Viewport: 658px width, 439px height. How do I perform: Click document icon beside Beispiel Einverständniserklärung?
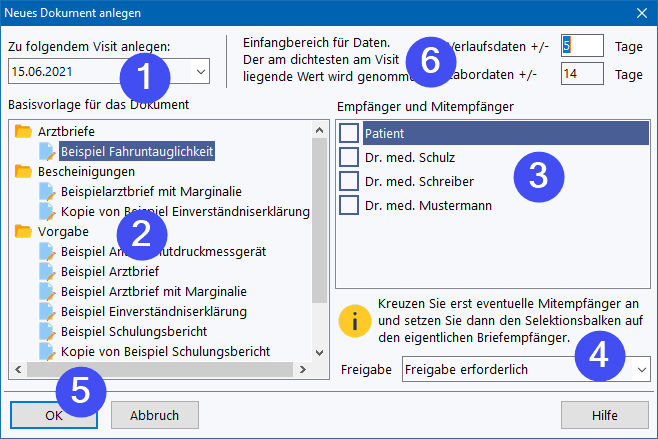(x=48, y=311)
